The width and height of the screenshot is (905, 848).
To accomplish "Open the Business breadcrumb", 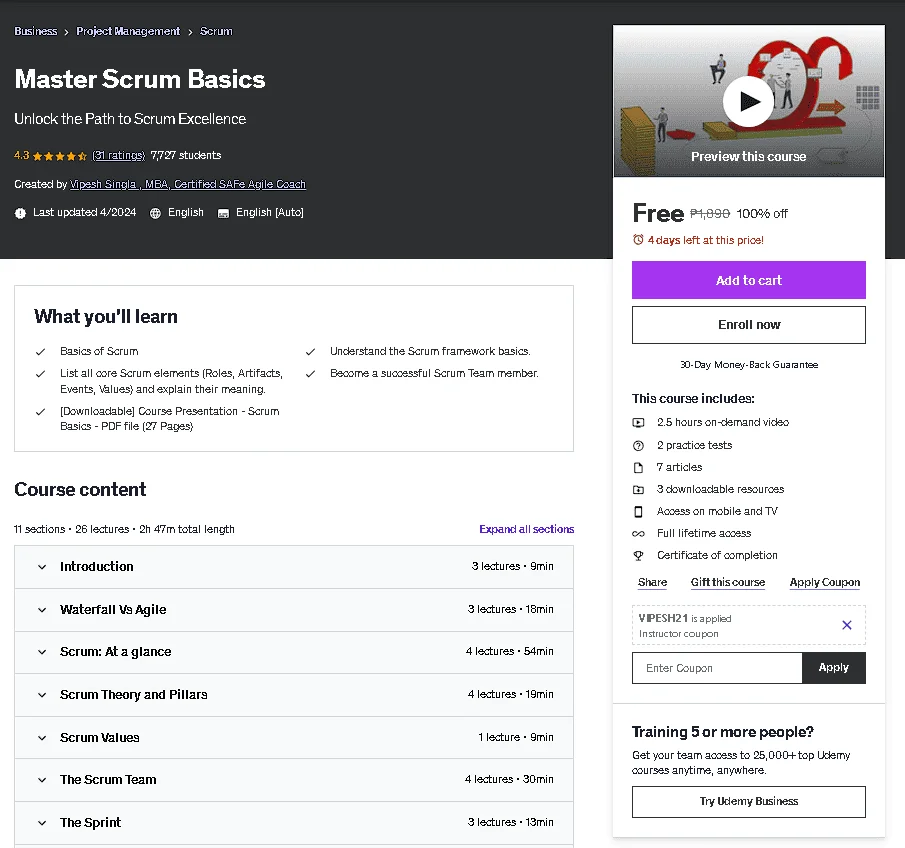I will 36,31.
